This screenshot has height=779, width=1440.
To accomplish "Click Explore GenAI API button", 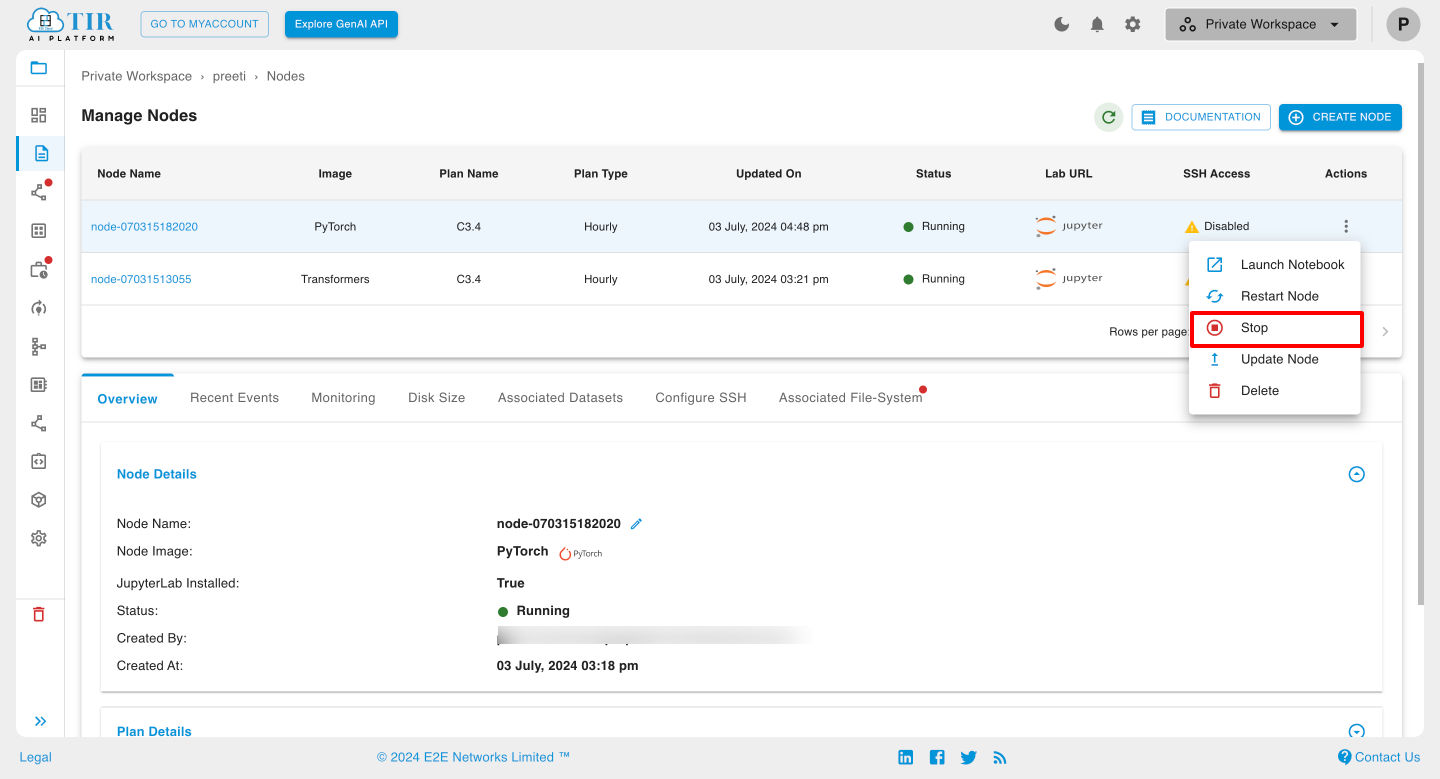I will pos(341,24).
